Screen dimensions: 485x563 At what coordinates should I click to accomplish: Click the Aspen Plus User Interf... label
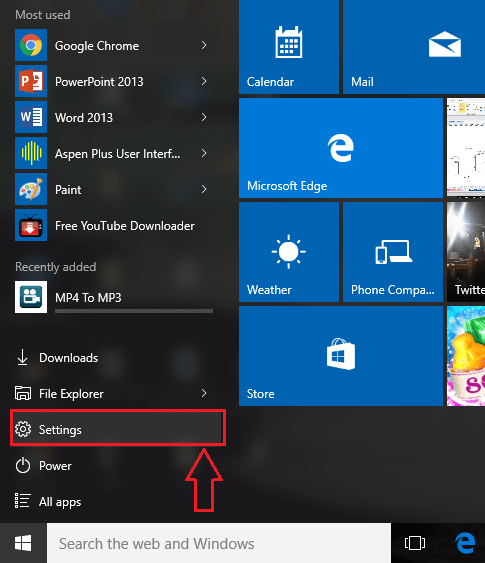tap(117, 154)
